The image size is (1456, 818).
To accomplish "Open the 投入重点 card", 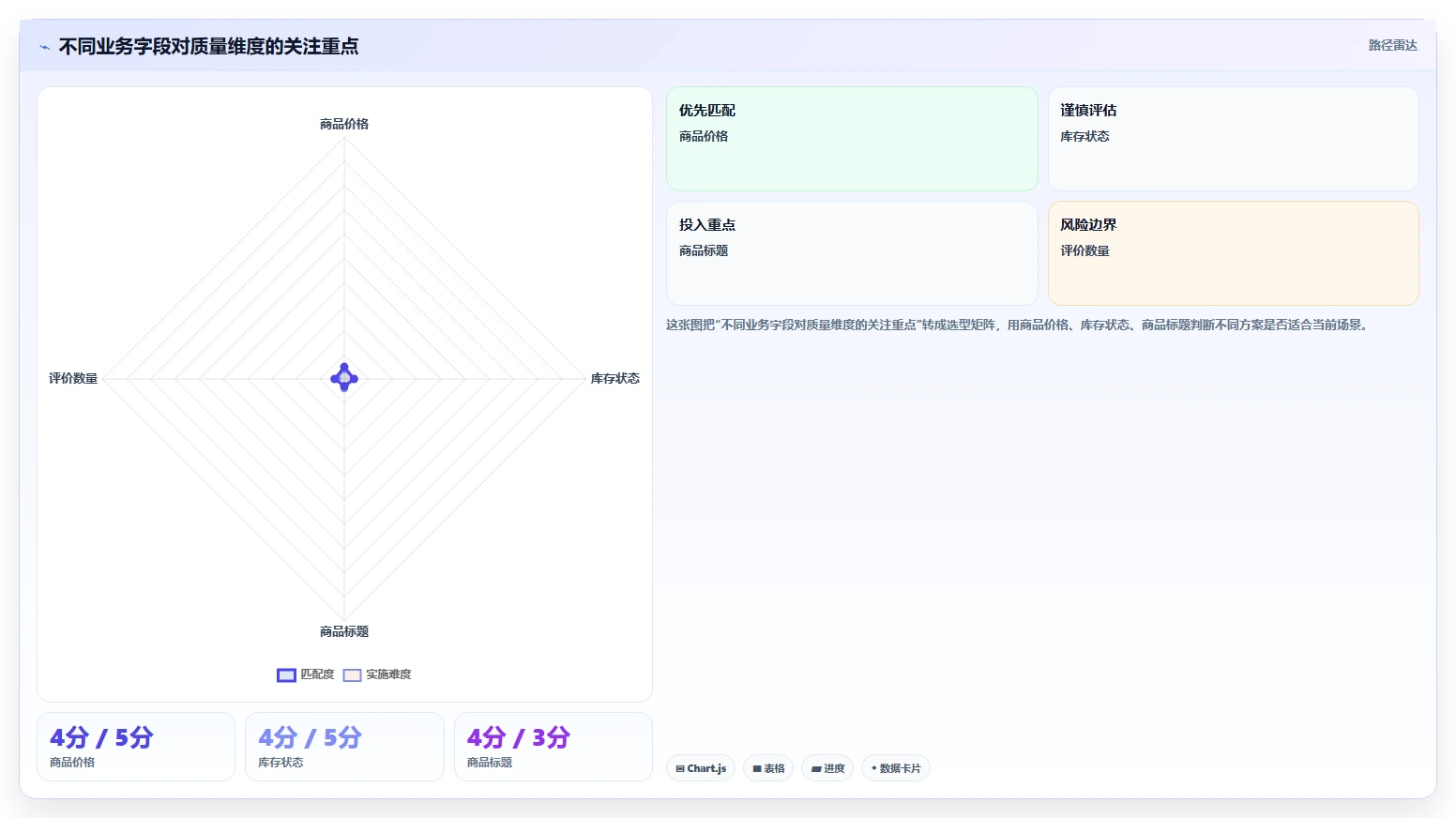I will coord(852,253).
